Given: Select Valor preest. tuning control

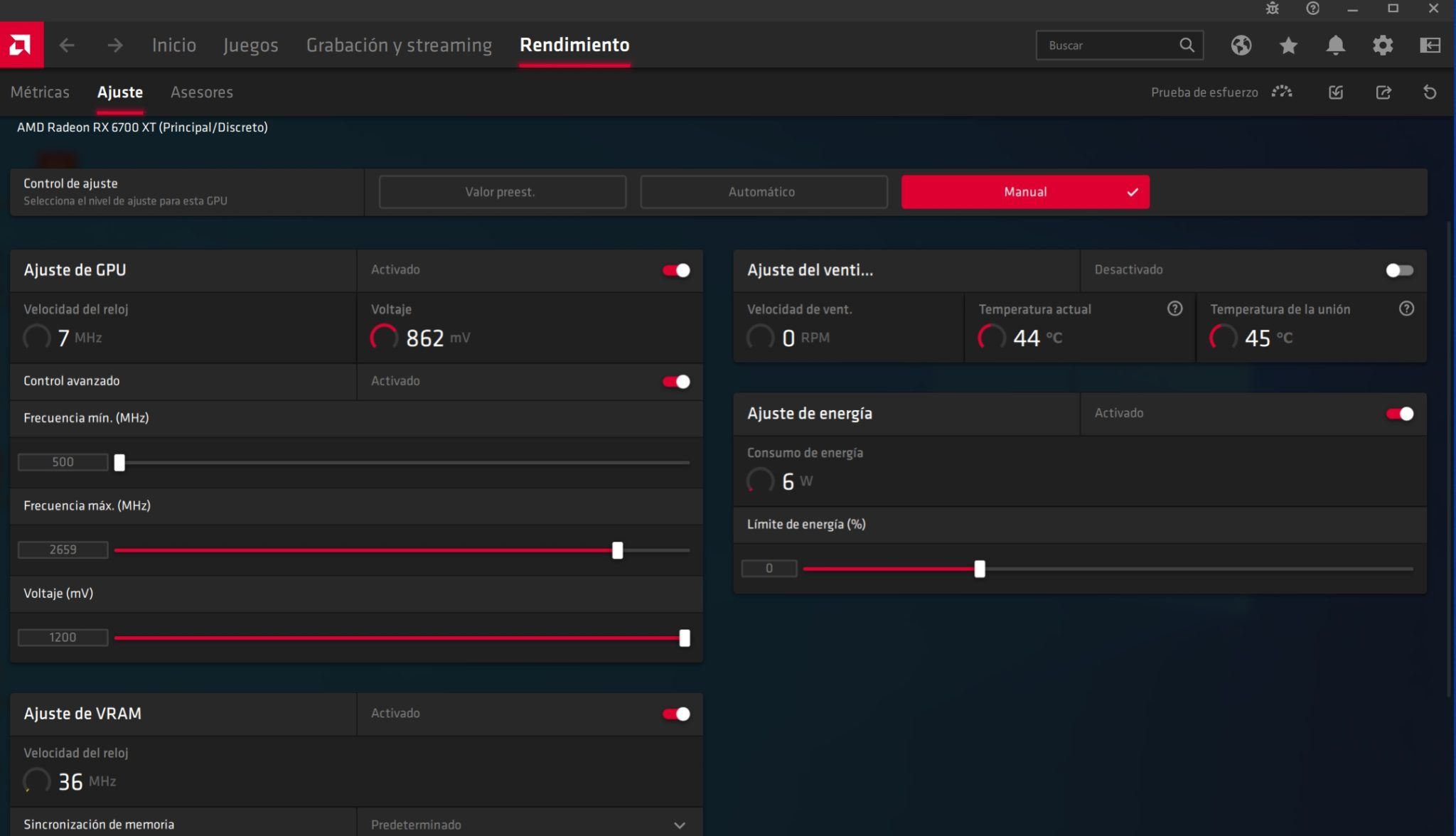Looking at the screenshot, I should pos(500,191).
